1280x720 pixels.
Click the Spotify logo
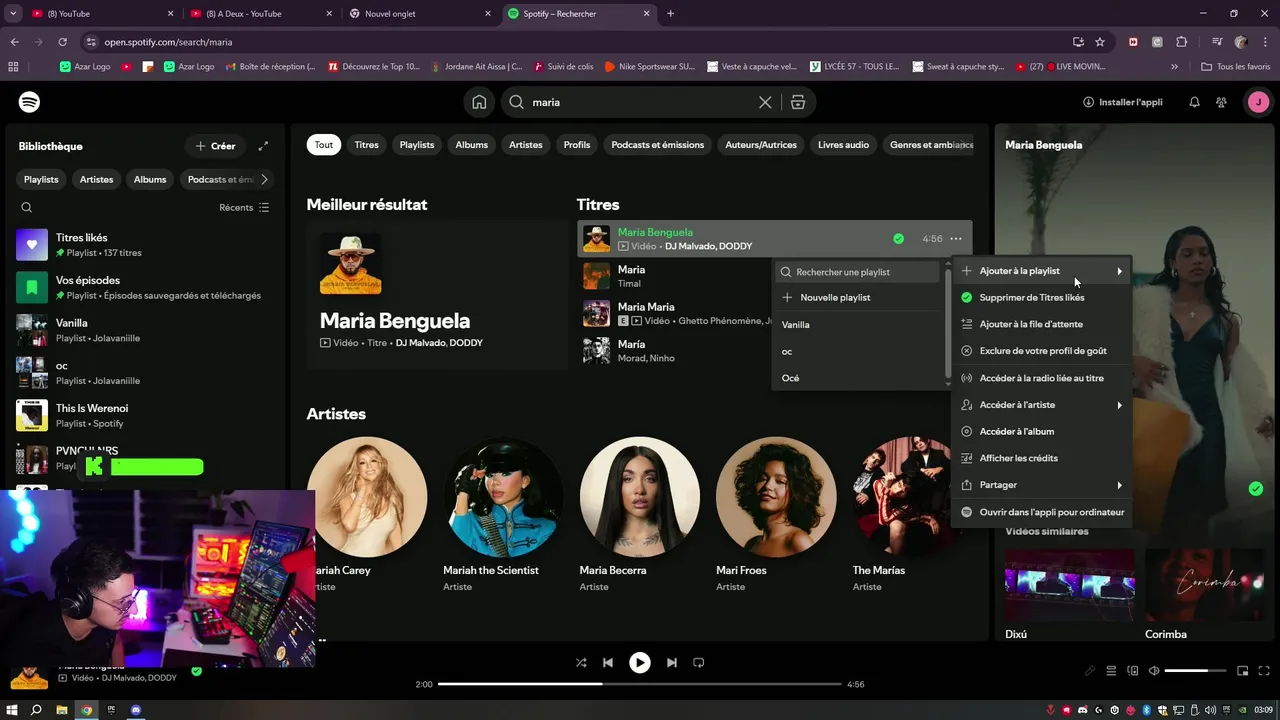[30, 102]
